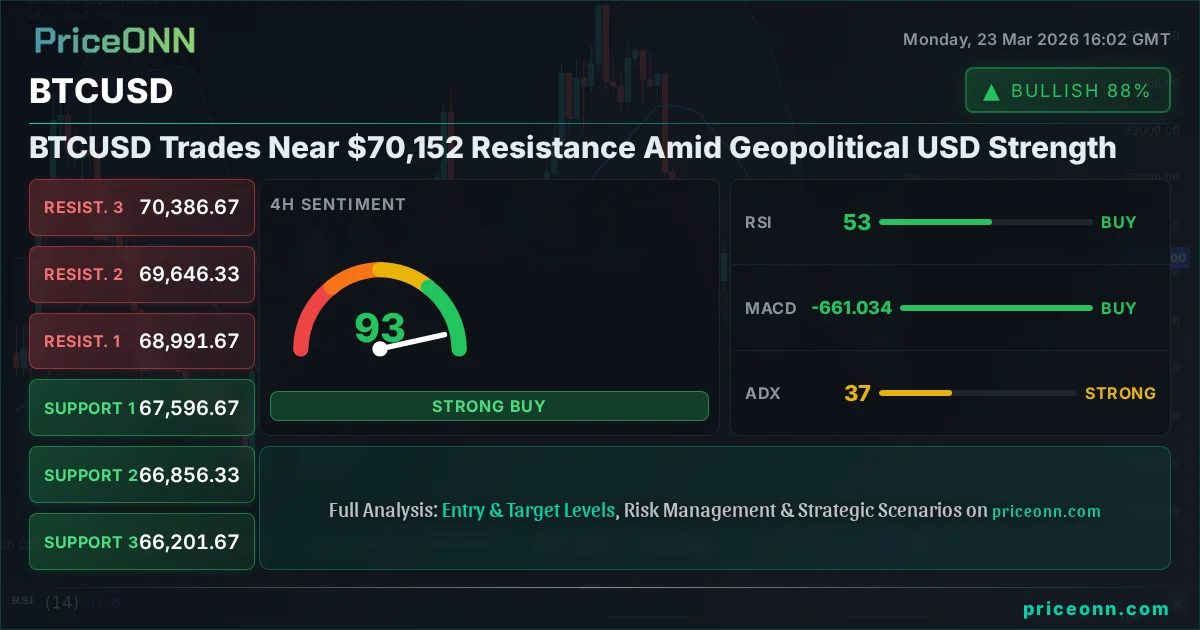
Task: Select the SUPPORT 3 level 66,201.67
Action: pyautogui.click(x=142, y=542)
